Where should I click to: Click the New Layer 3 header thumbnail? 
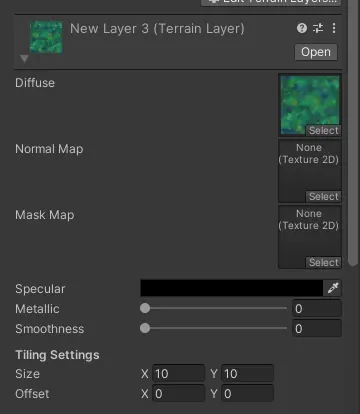[x=46, y=37]
